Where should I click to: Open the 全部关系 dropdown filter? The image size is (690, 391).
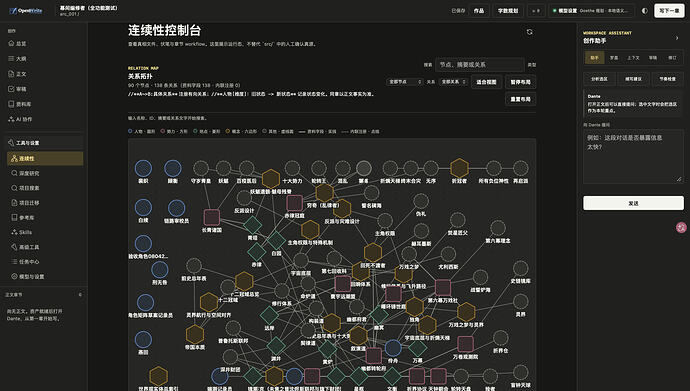pyautogui.click(x=453, y=82)
